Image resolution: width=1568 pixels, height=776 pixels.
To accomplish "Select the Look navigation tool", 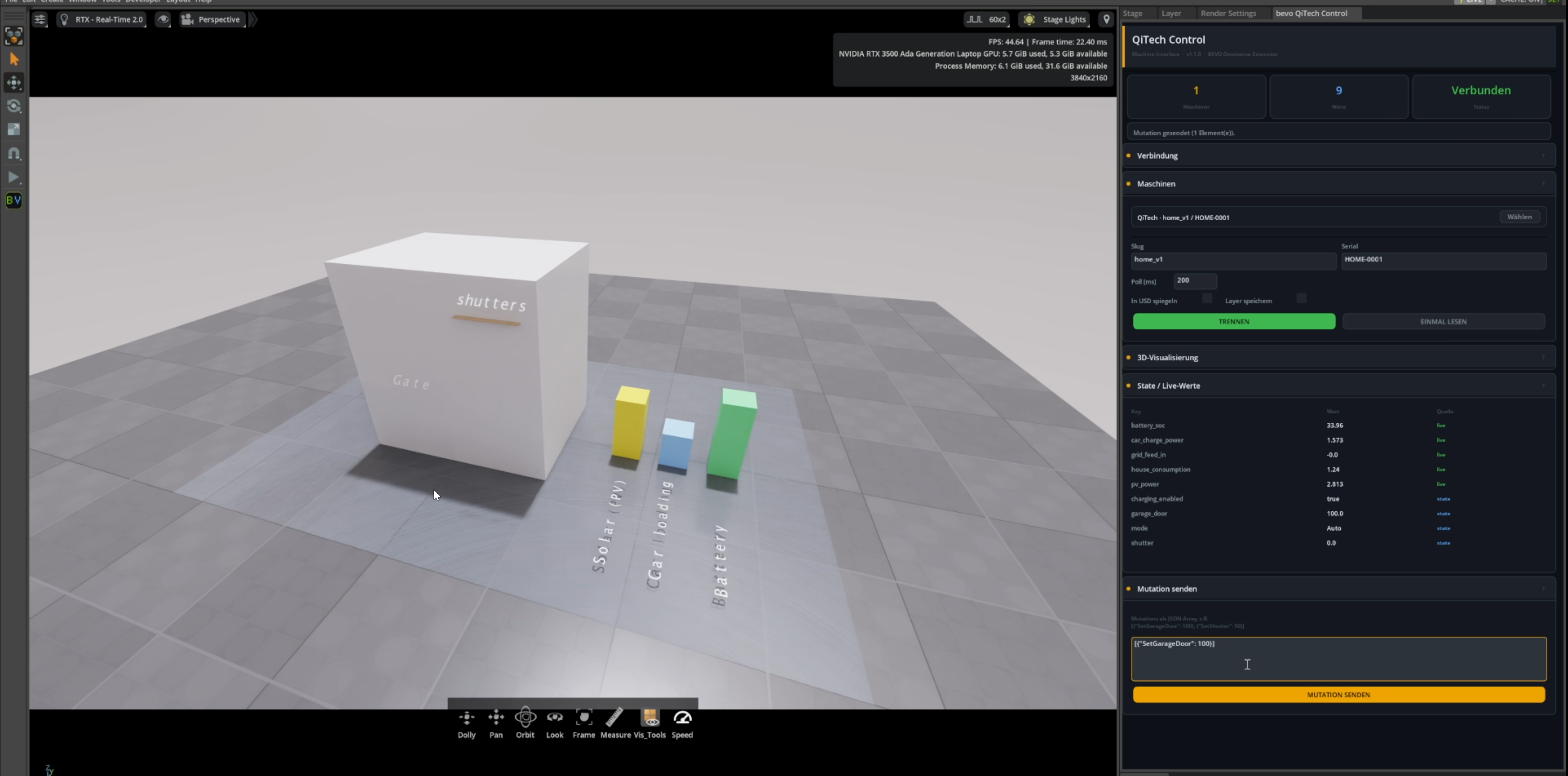I will point(554,724).
